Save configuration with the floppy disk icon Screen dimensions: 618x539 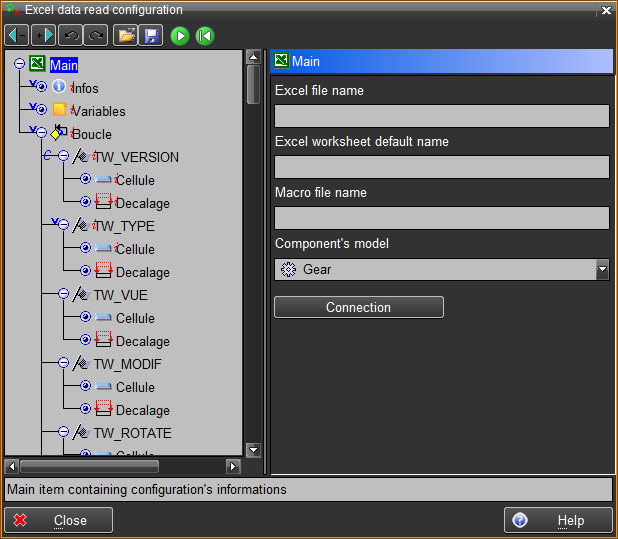[x=151, y=35]
